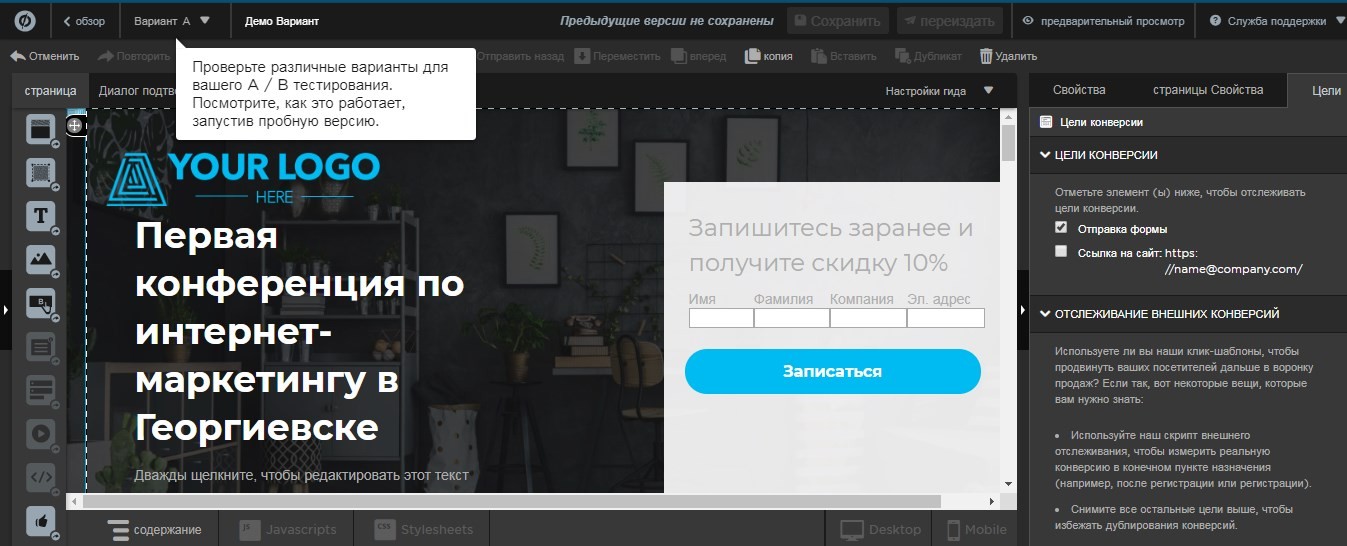1347x546 pixels.
Task: Select the Section tool in left toolbar
Action: pos(40,129)
